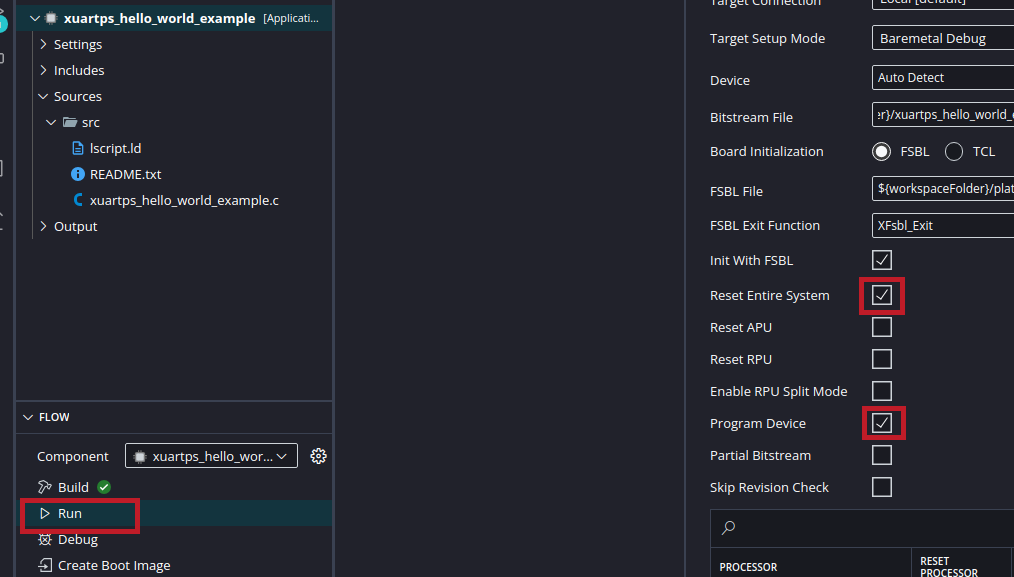Image resolution: width=1014 pixels, height=577 pixels.
Task: Toggle the Program Device checkbox
Action: 882,423
